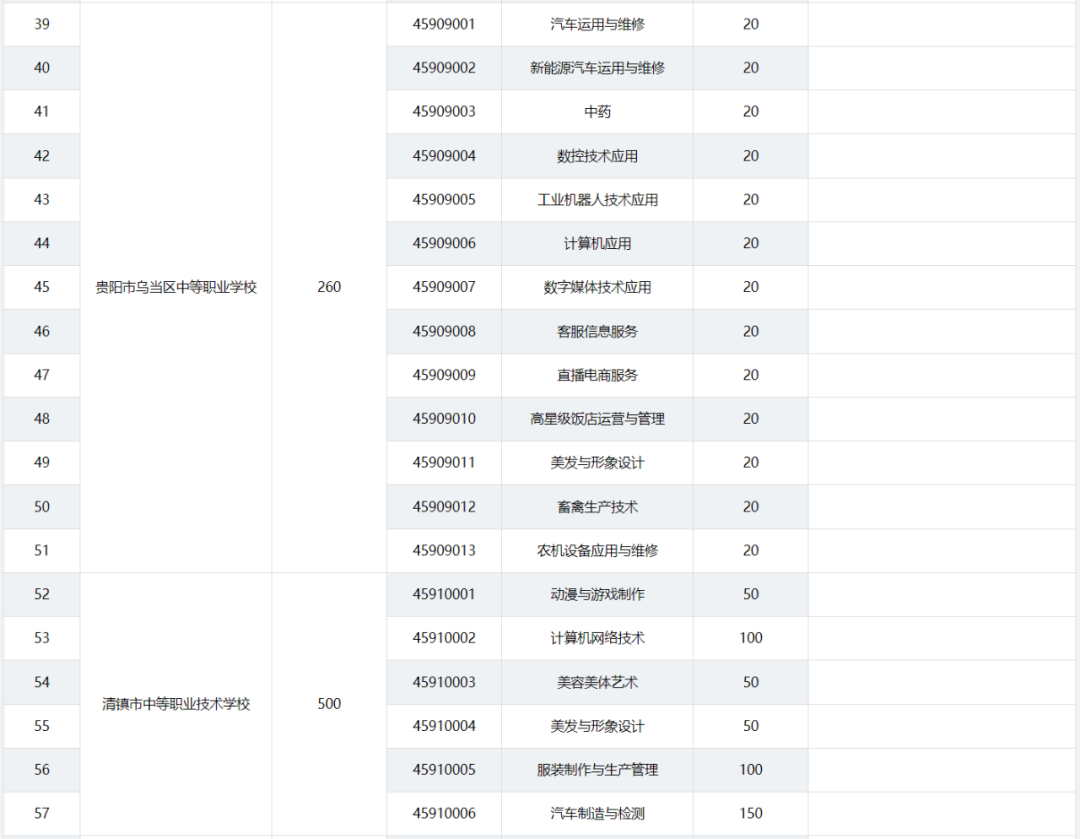This screenshot has width=1080, height=839.
Task: Select the 直播电商服务 cell
Action: point(597,375)
